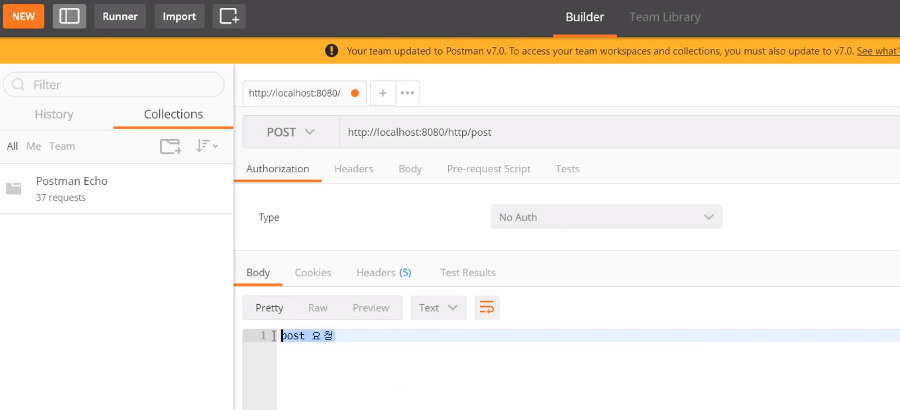Open the Tests tab

(567, 169)
